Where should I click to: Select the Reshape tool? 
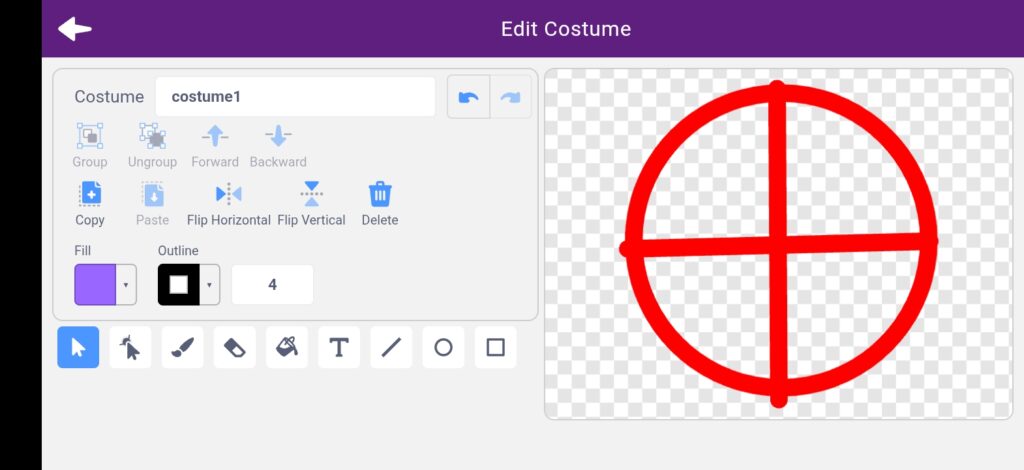coord(130,347)
